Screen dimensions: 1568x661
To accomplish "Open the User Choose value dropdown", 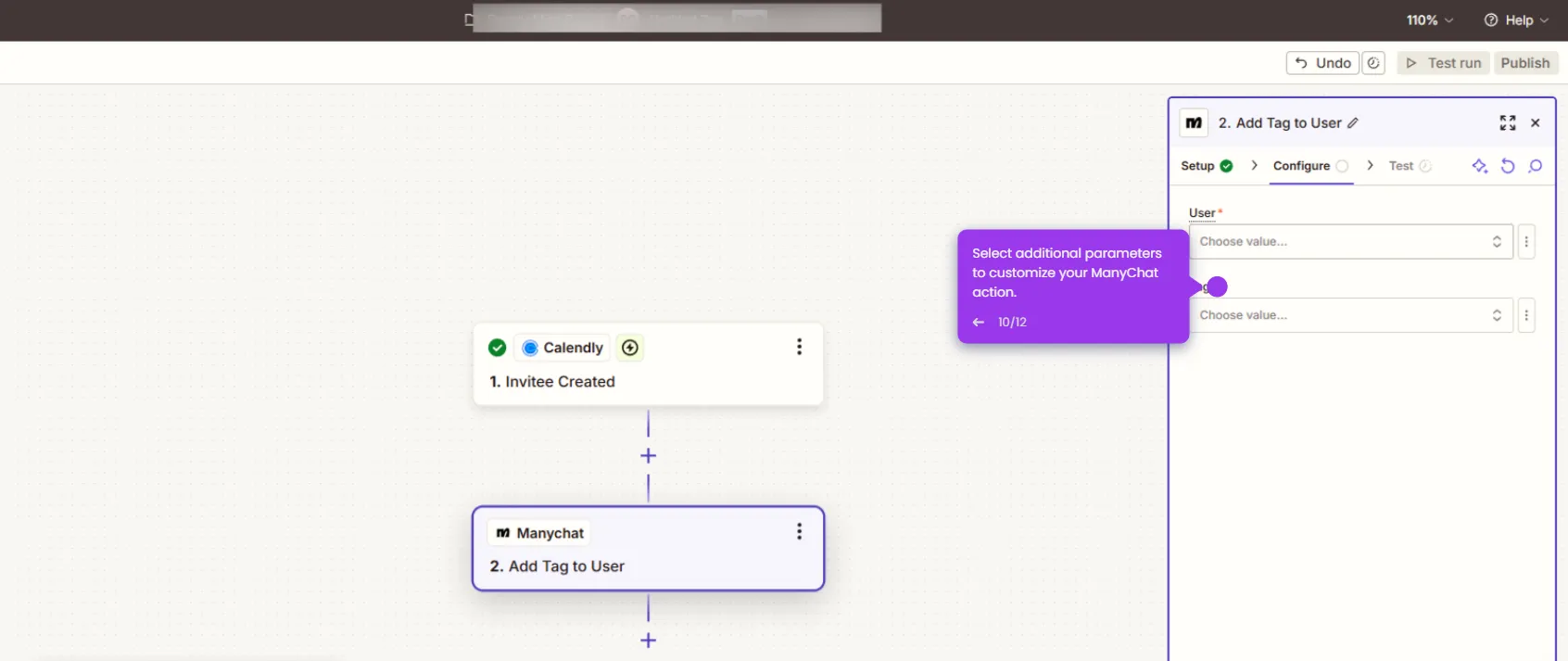I will [1350, 241].
